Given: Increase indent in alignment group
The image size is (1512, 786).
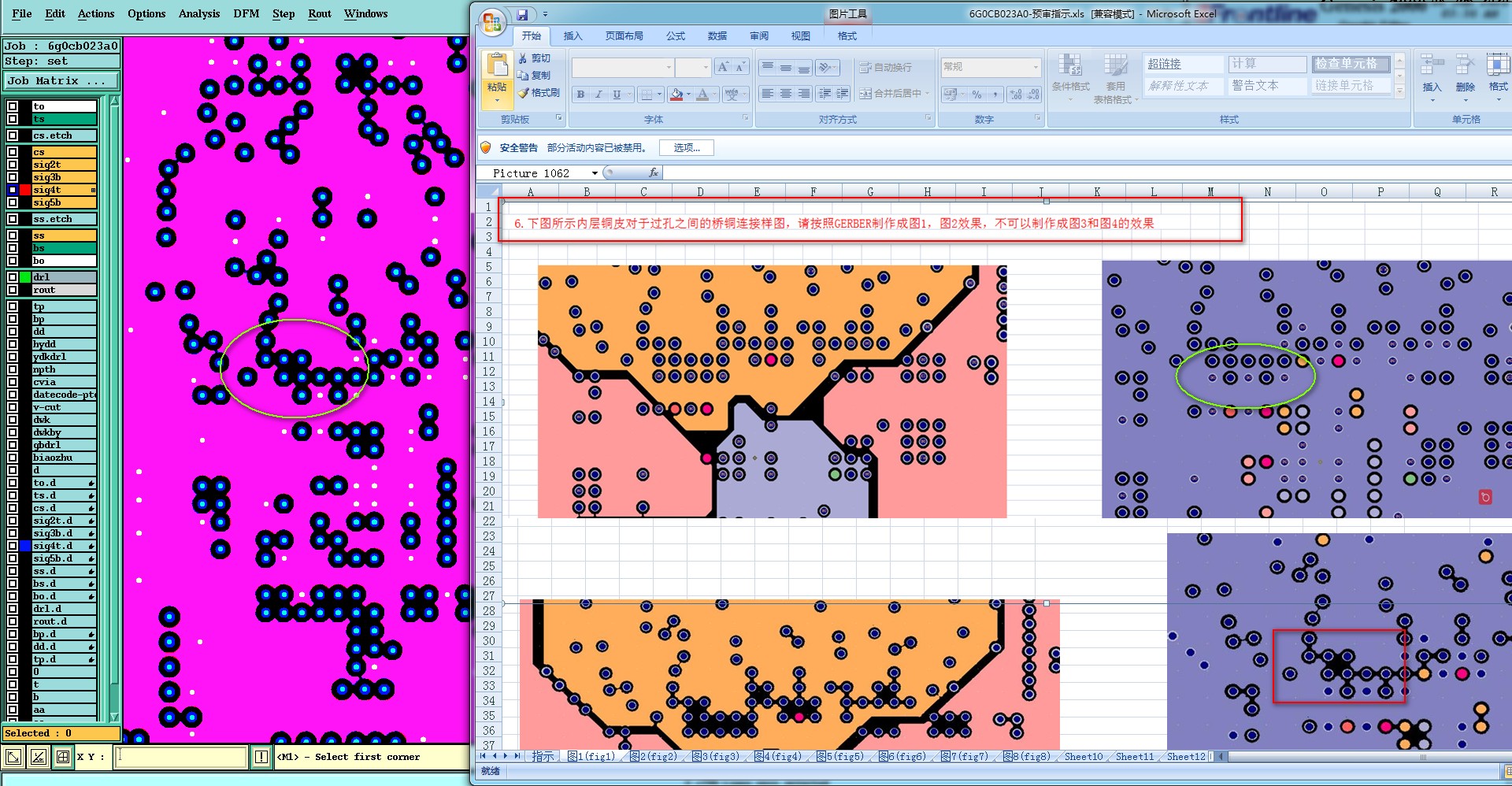Looking at the screenshot, I should point(843,94).
